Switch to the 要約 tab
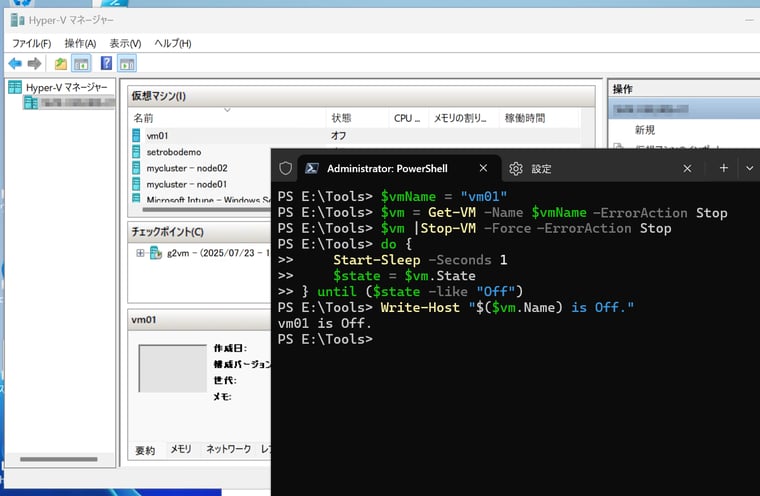 tap(144, 450)
